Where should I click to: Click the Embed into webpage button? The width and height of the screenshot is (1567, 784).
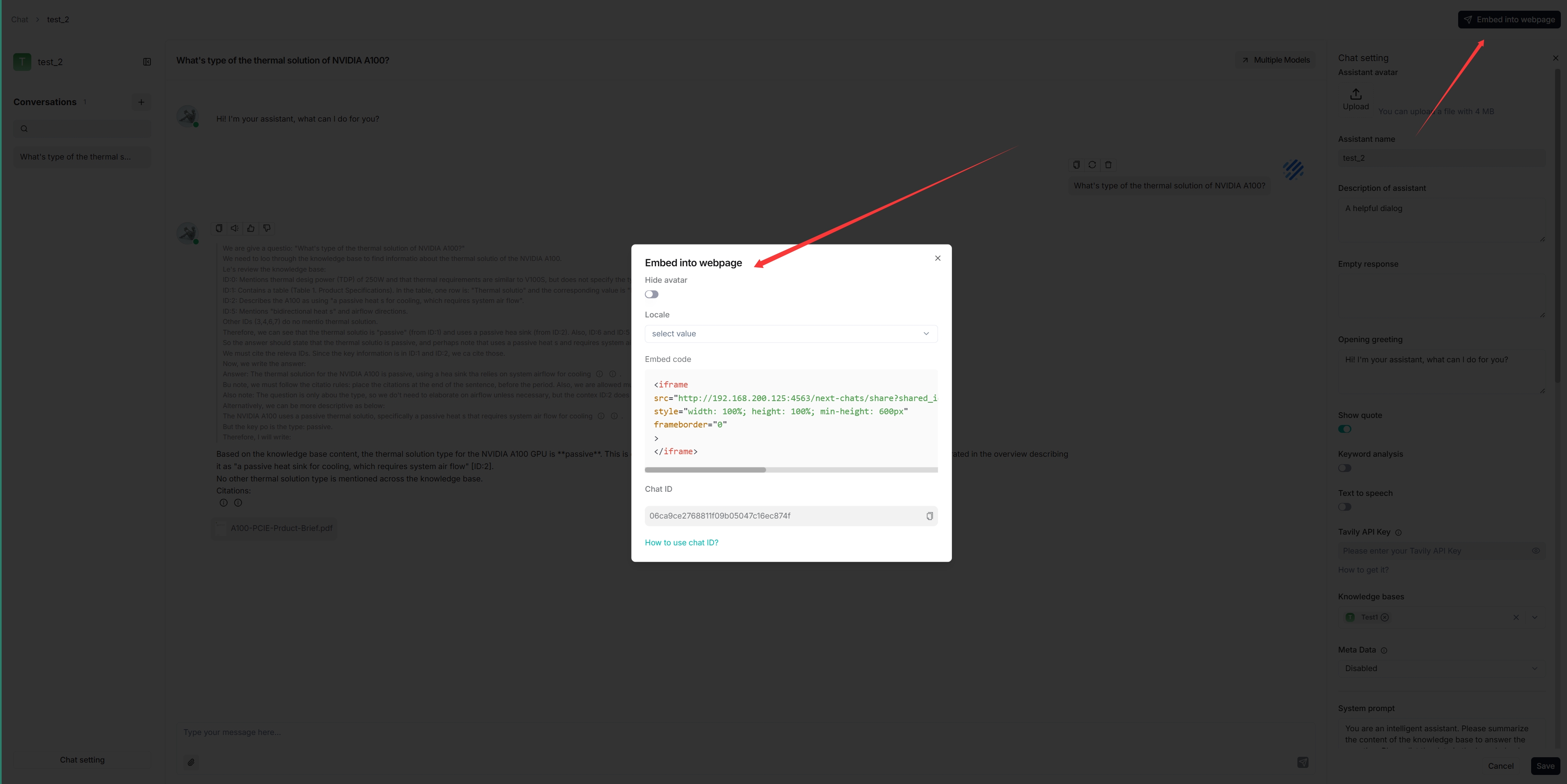(1509, 19)
